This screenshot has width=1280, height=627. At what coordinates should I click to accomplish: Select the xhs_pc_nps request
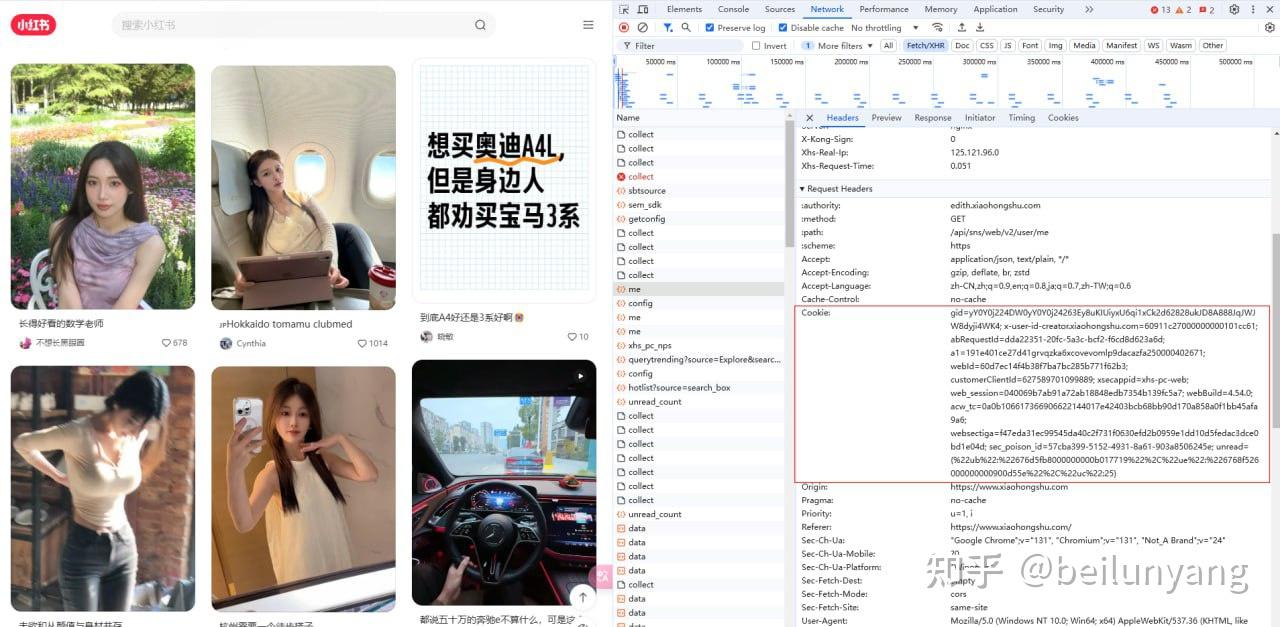click(700, 345)
